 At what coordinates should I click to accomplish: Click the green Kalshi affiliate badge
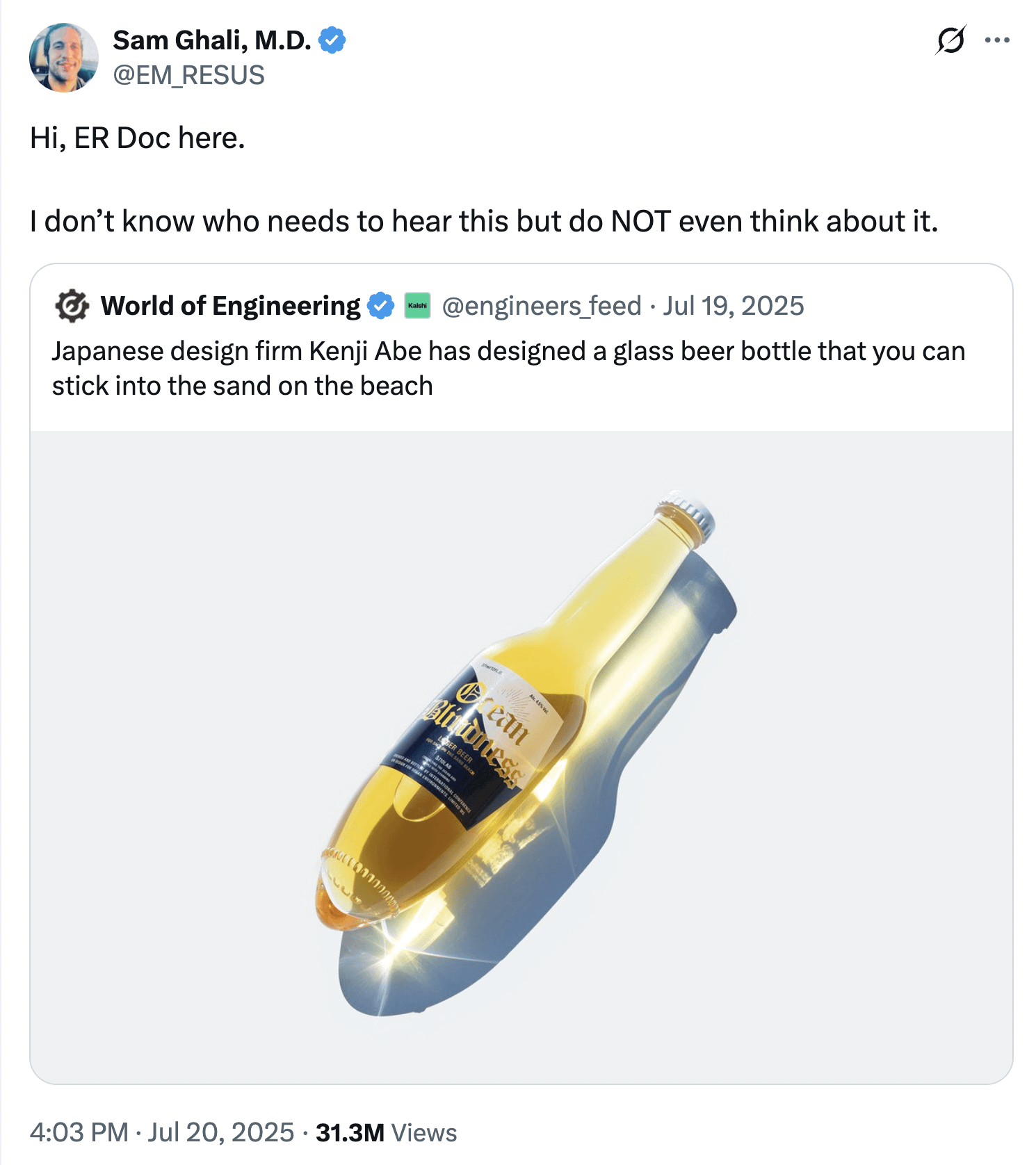(417, 306)
